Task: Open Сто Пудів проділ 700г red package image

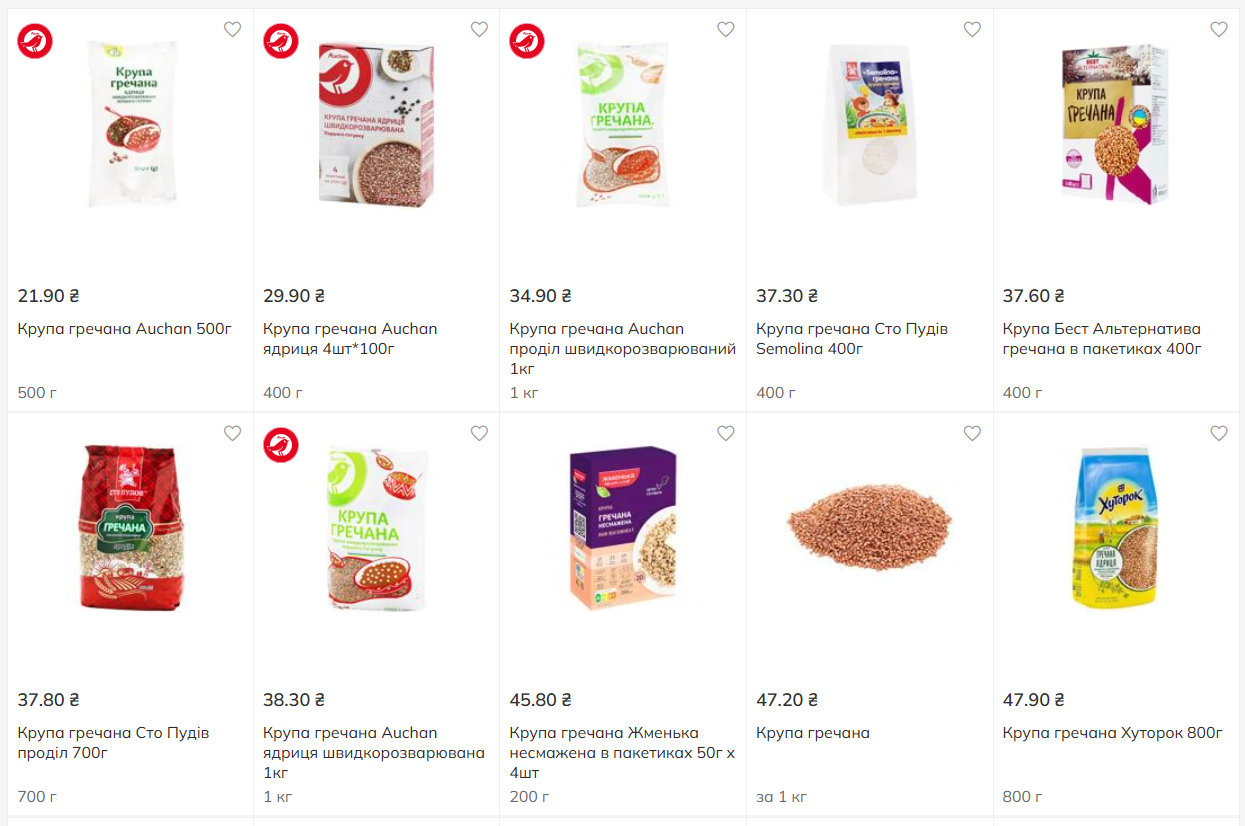Action: pyautogui.click(x=131, y=527)
